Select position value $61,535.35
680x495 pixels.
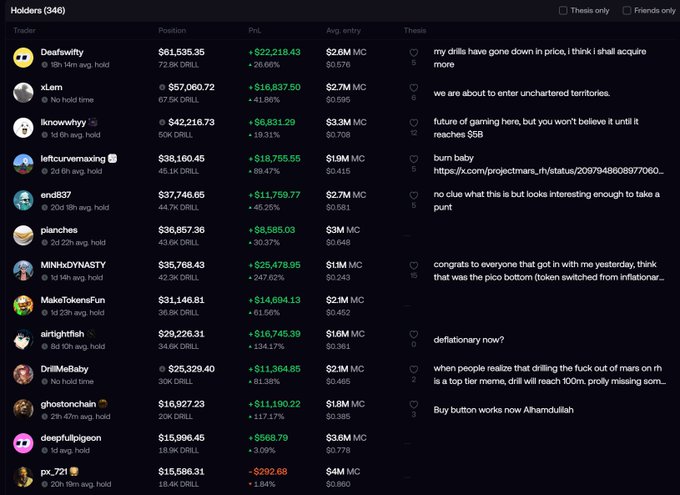click(181, 52)
